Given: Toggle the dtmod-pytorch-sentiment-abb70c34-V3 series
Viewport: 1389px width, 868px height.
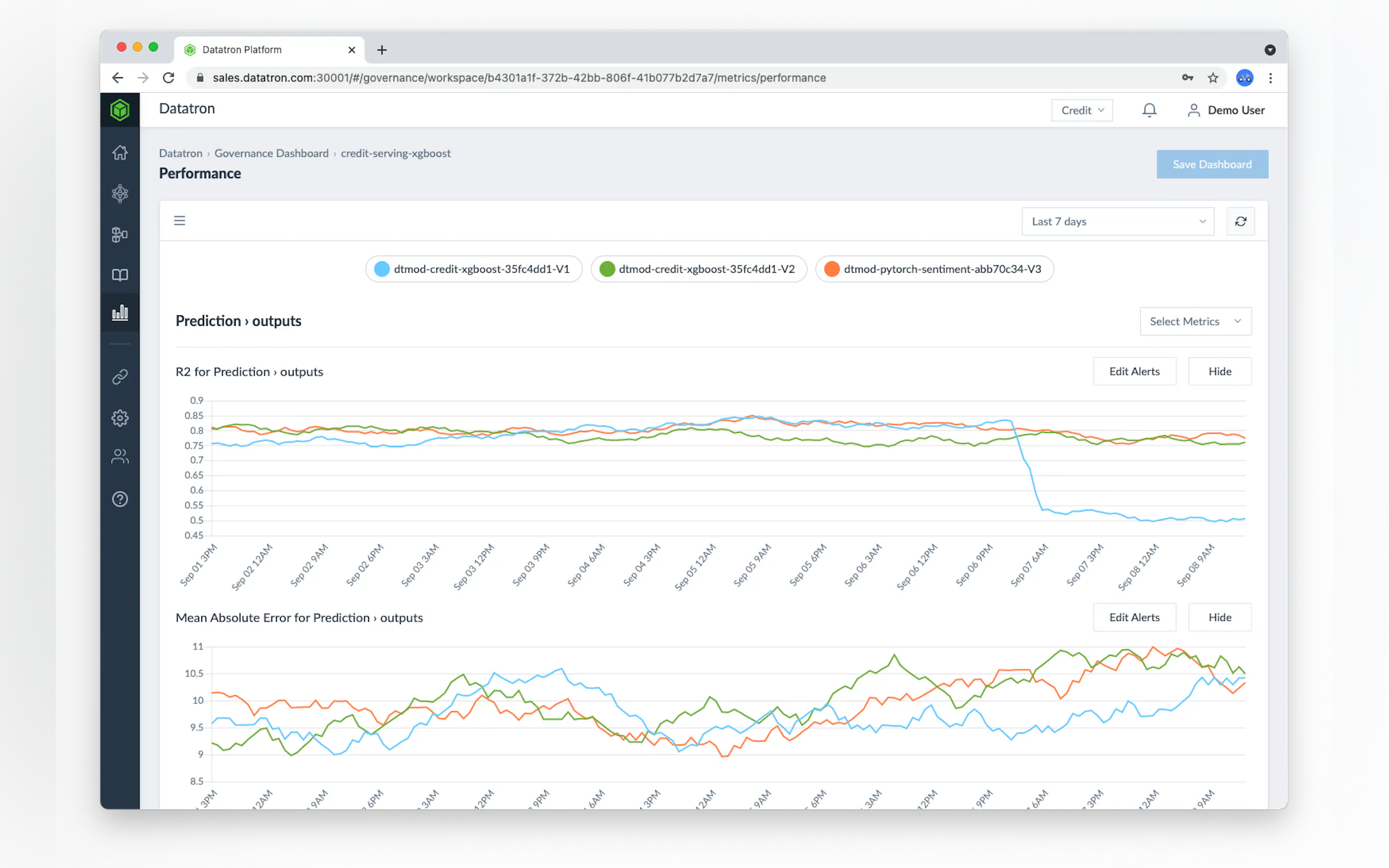Looking at the screenshot, I should click(x=933, y=269).
